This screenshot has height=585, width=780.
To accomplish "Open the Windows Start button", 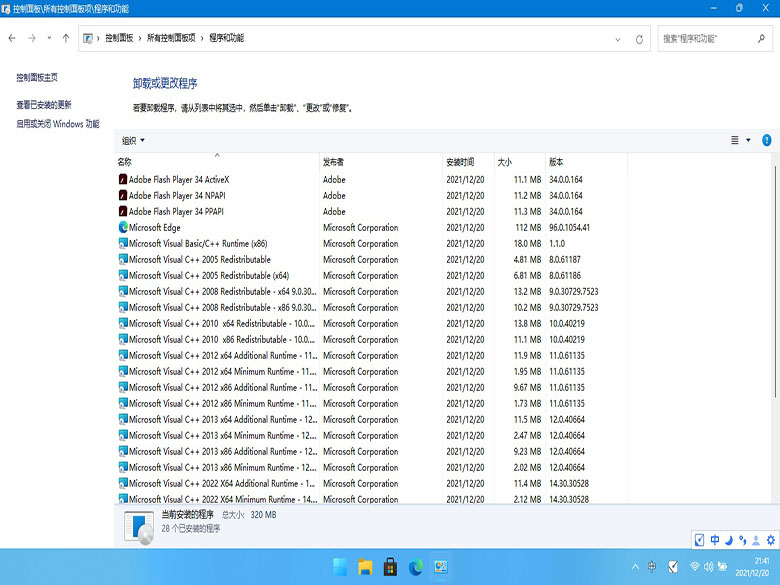I will 340,567.
